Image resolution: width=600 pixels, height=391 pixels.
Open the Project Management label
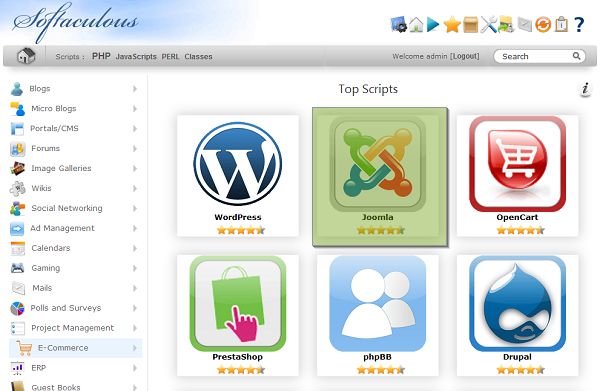point(73,328)
